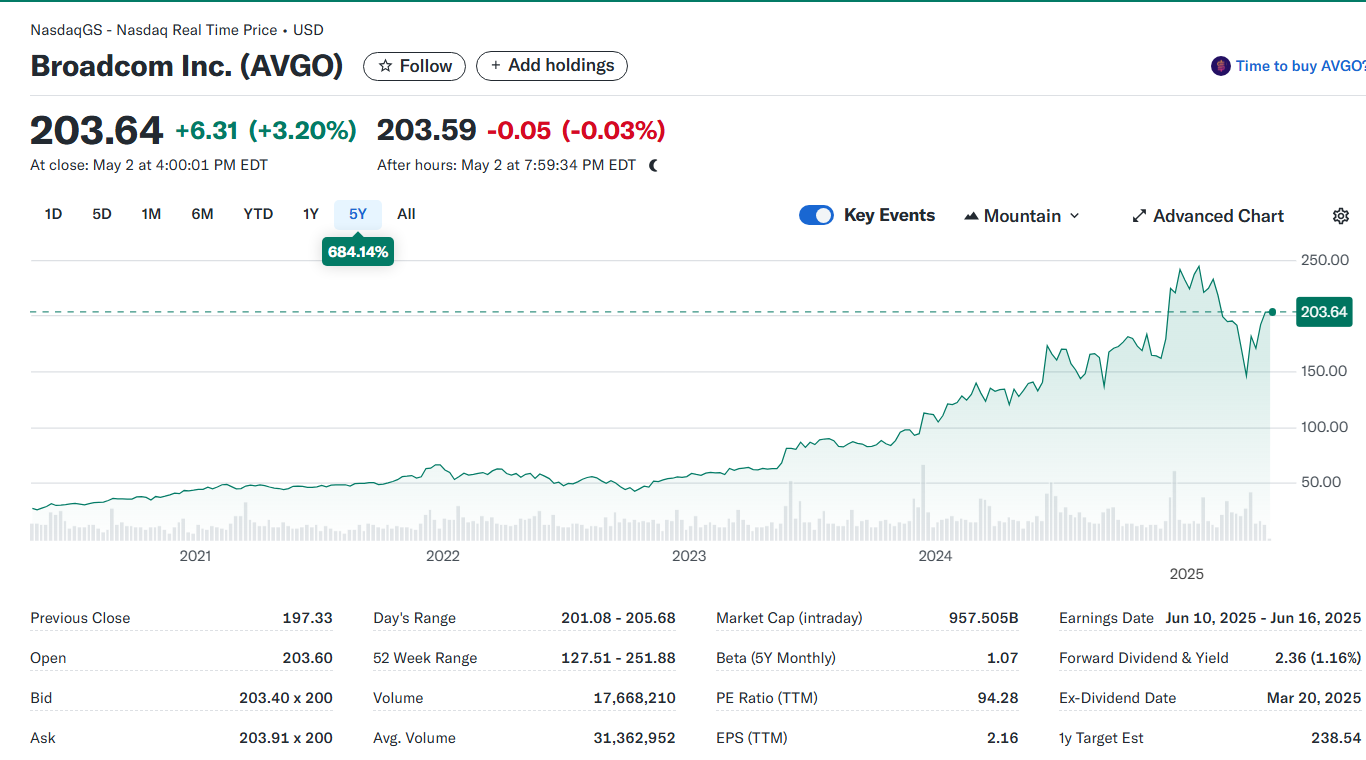Click the NasdaqGS real time price notice
1366x760 pixels.
(177, 30)
